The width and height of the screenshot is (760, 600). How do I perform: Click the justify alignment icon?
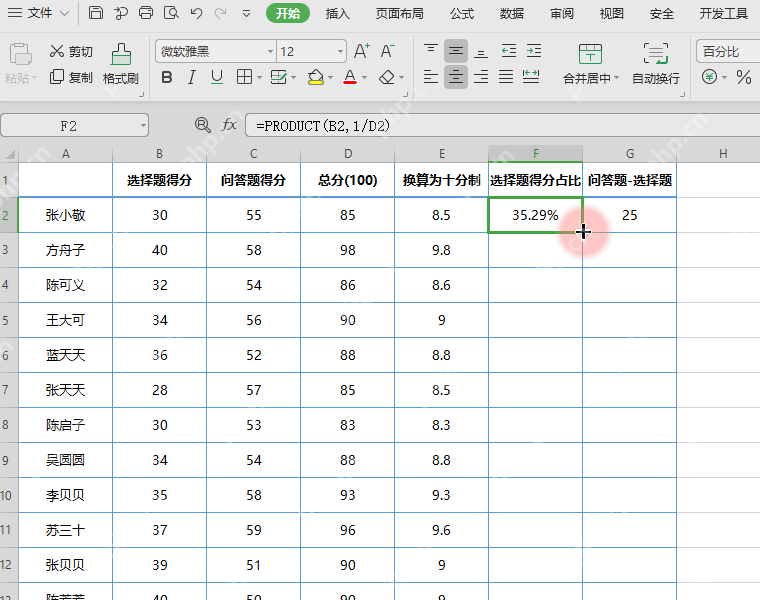point(506,77)
